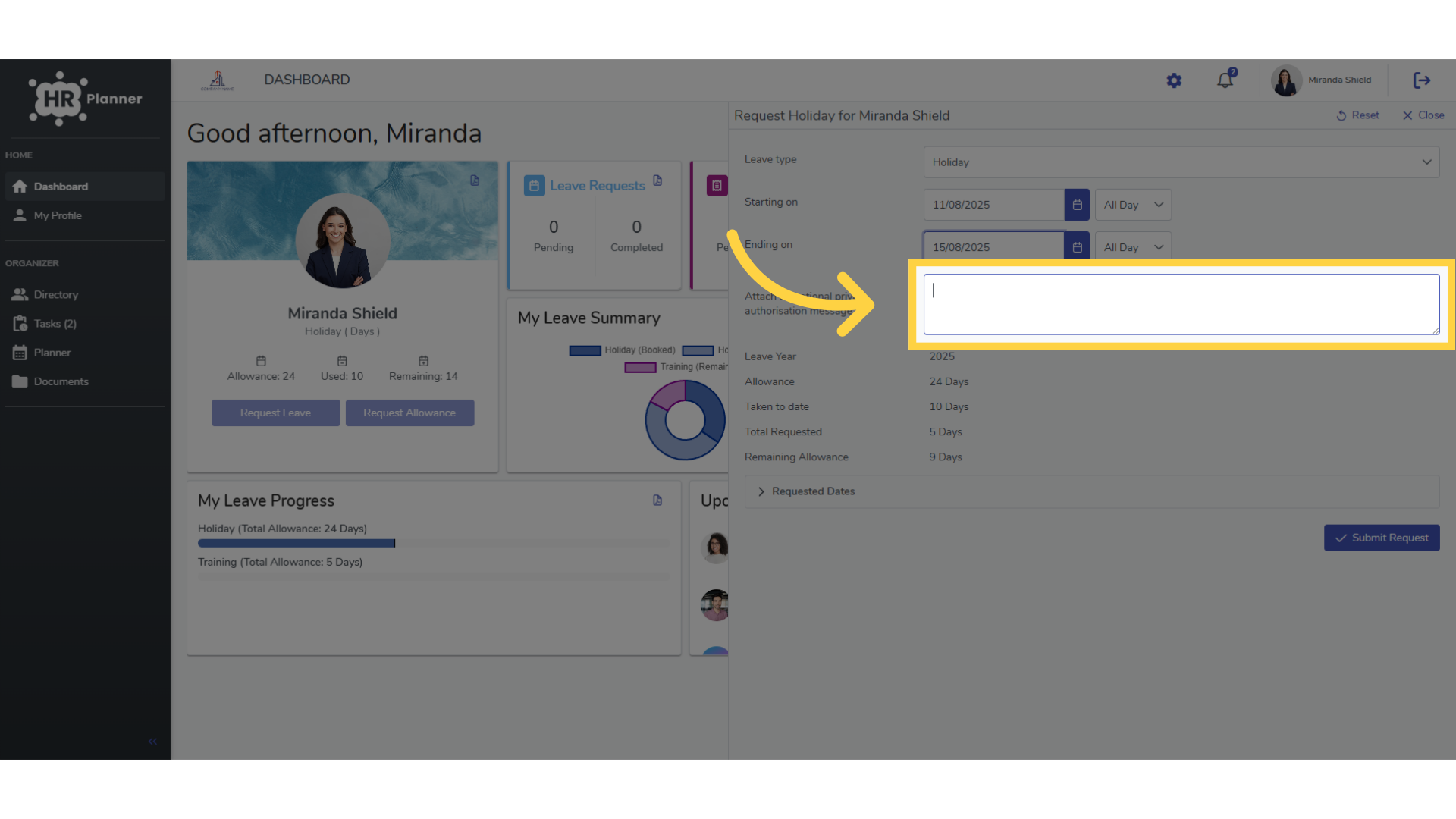
Task: Open the notifications bell
Action: click(1225, 80)
